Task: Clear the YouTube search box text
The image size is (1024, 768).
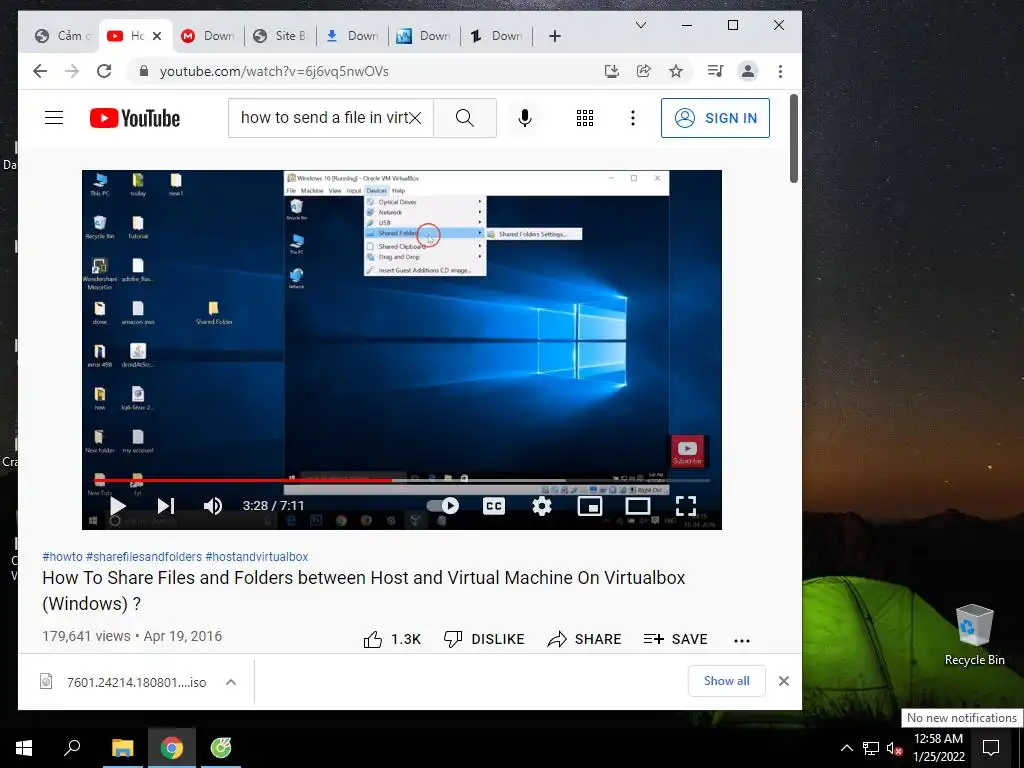Action: (x=415, y=118)
